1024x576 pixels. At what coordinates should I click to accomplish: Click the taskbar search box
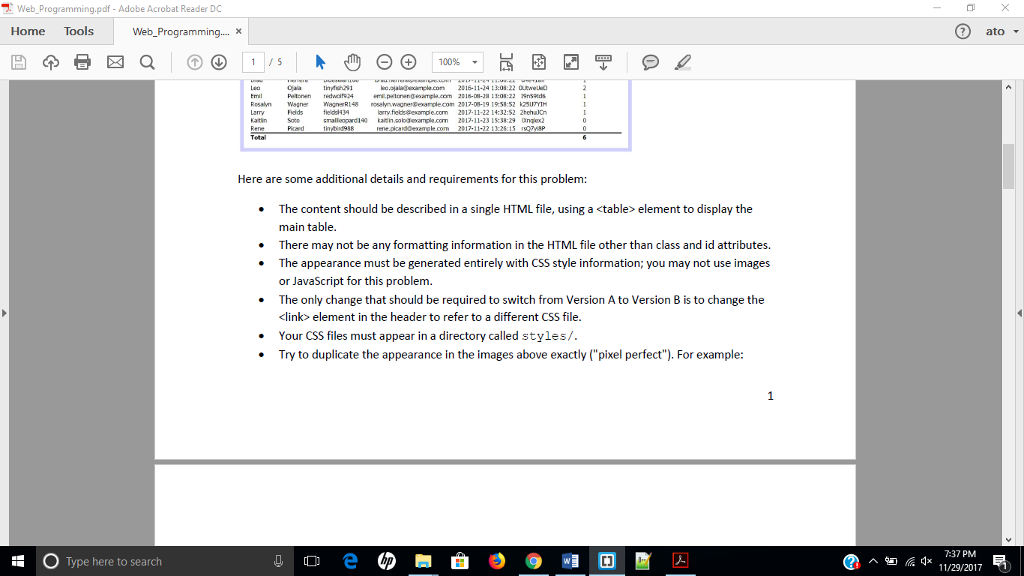pos(163,561)
